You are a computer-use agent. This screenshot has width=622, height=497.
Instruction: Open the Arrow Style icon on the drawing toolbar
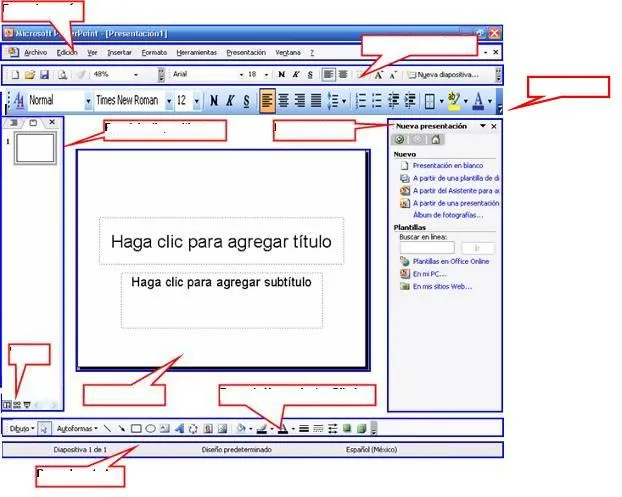click(333, 428)
